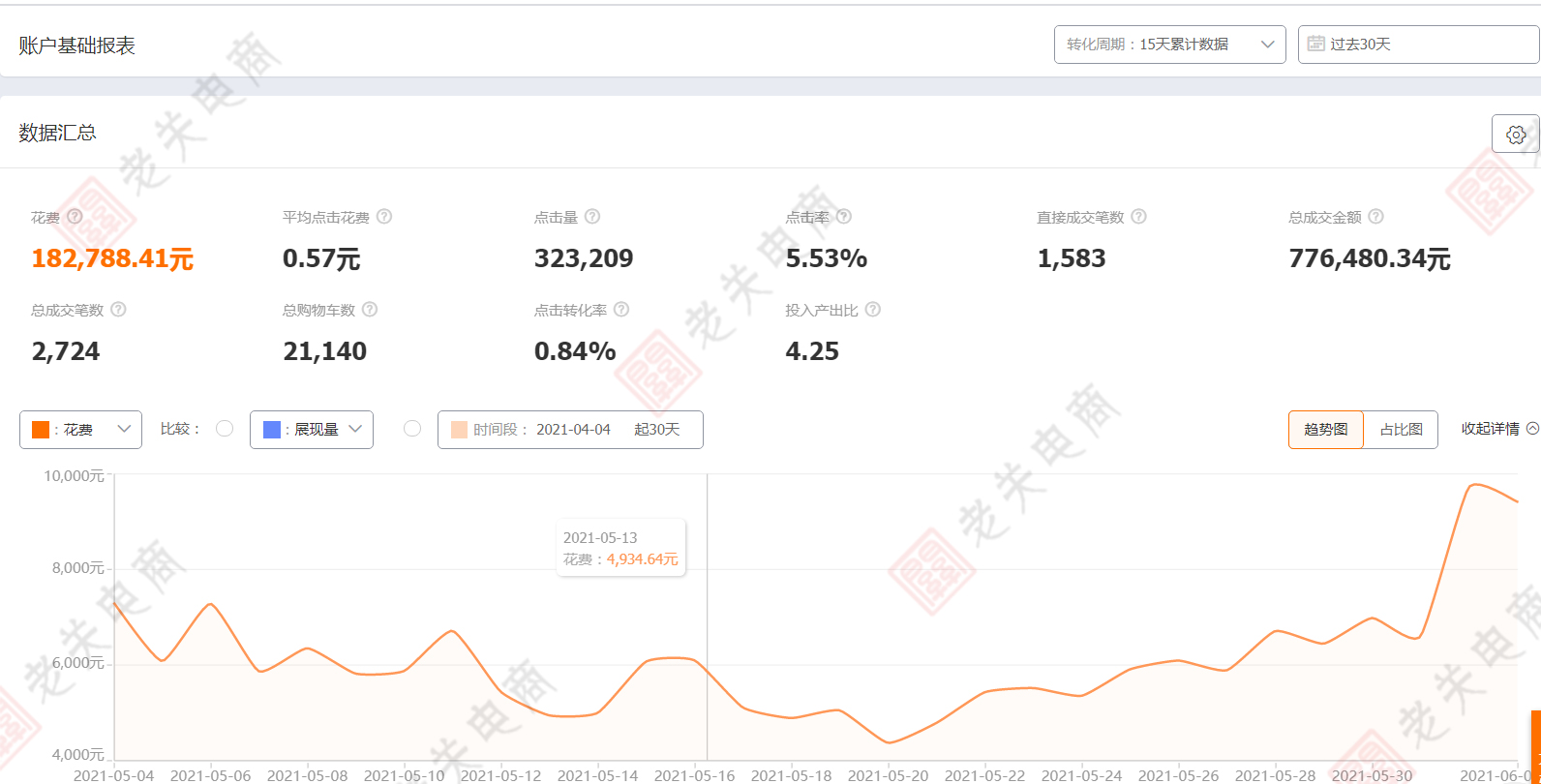The width and height of the screenshot is (1541, 784).
Task: Open the 转化周期 15天累计数据 dropdown
Action: coord(1169,45)
